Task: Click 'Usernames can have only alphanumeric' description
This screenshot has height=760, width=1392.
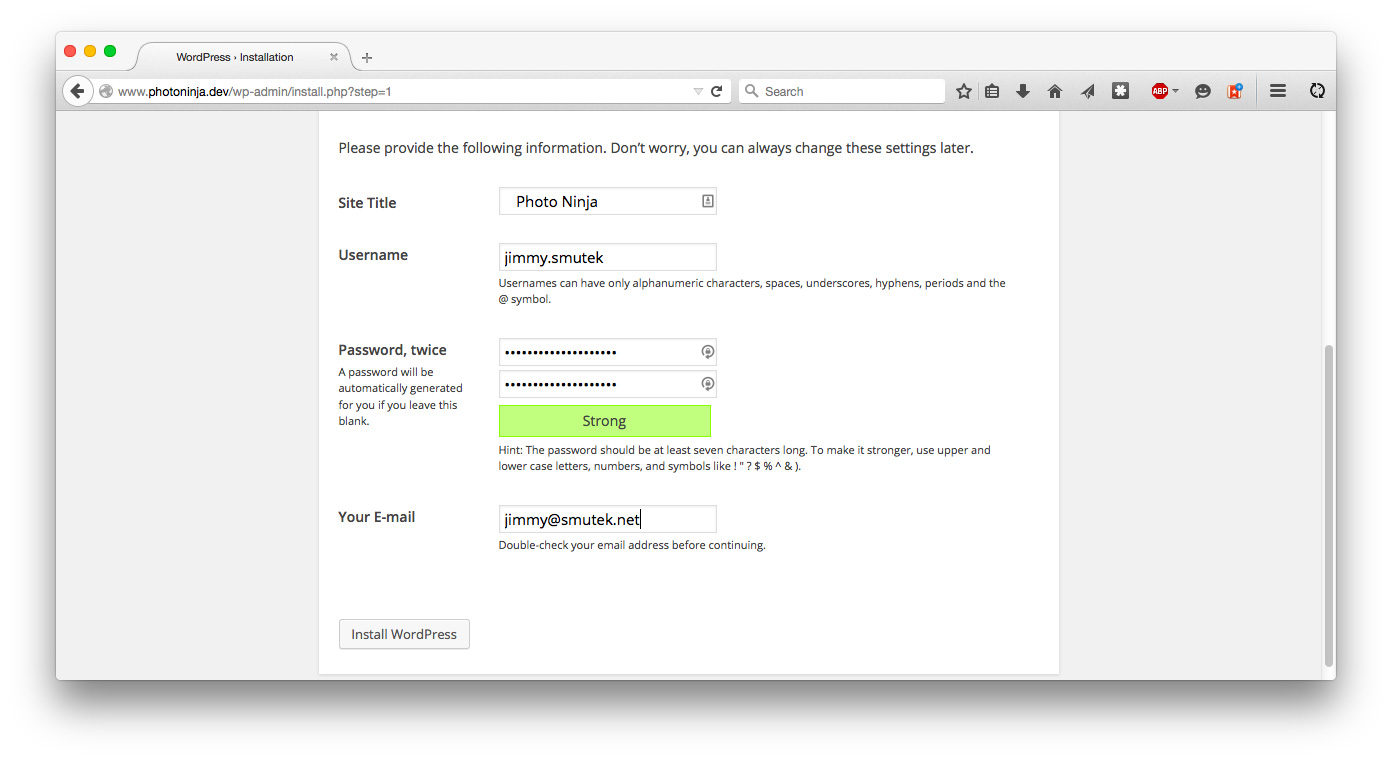Action: point(752,291)
